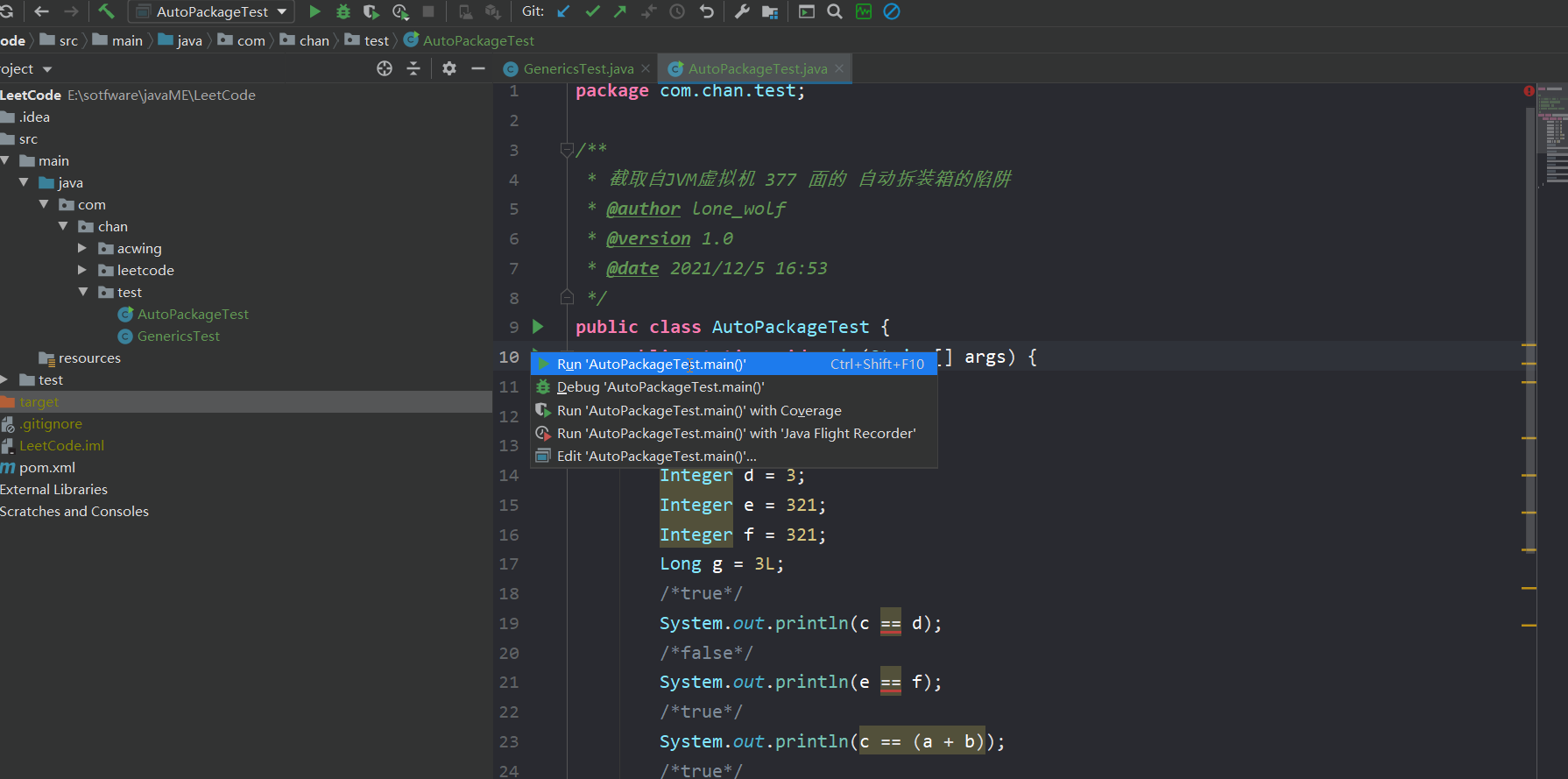Select the AutoPackageTest.java tab
Image resolution: width=1568 pixels, height=779 pixels.
coord(758,68)
